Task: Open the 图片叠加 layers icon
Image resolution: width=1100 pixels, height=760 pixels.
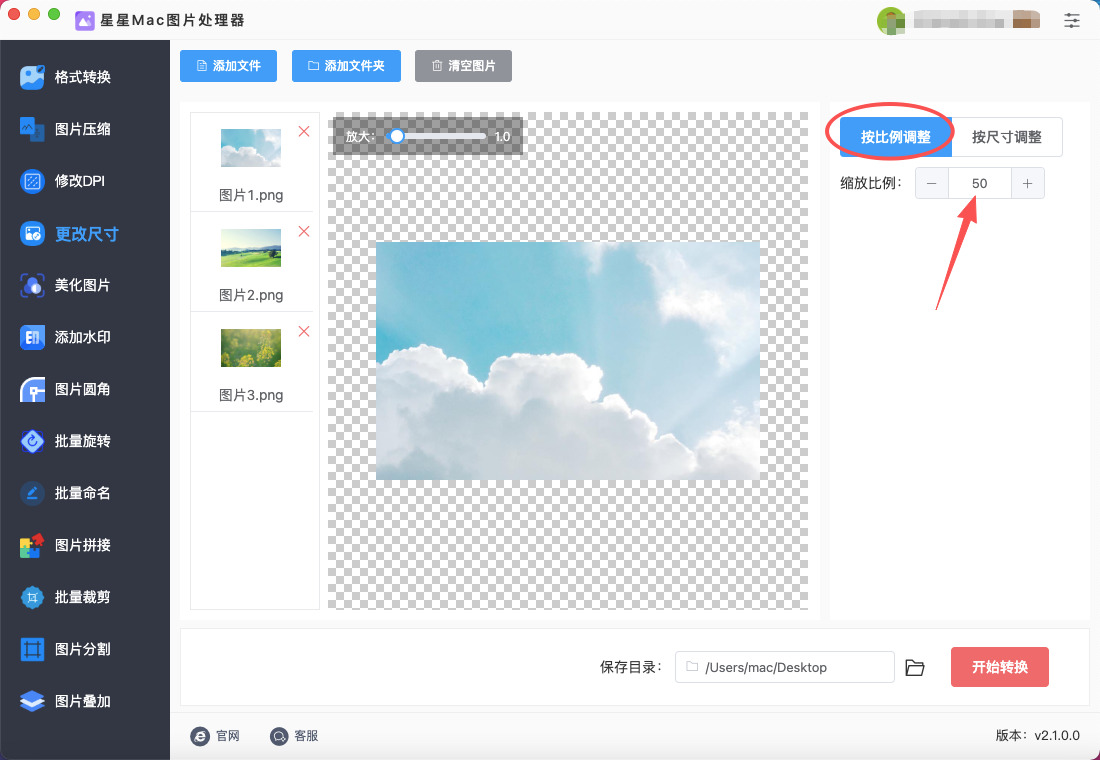Action: point(32,701)
